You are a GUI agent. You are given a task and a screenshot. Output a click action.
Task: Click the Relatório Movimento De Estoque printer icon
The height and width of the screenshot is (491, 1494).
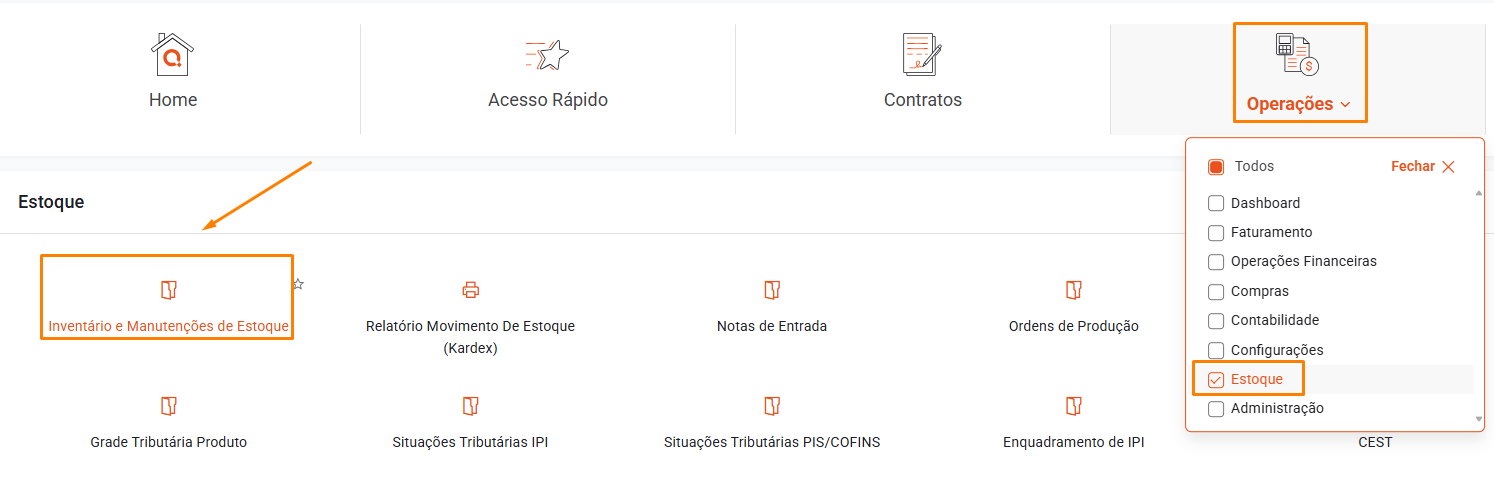(471, 291)
